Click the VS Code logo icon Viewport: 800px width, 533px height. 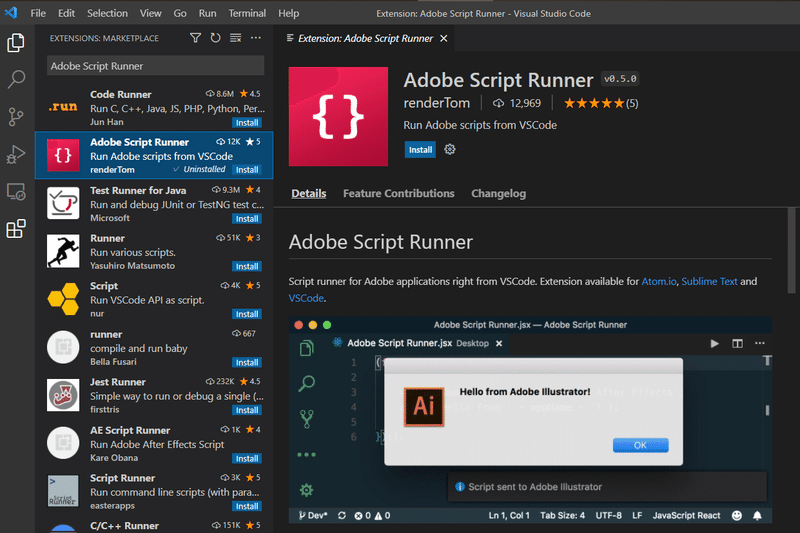[11, 12]
